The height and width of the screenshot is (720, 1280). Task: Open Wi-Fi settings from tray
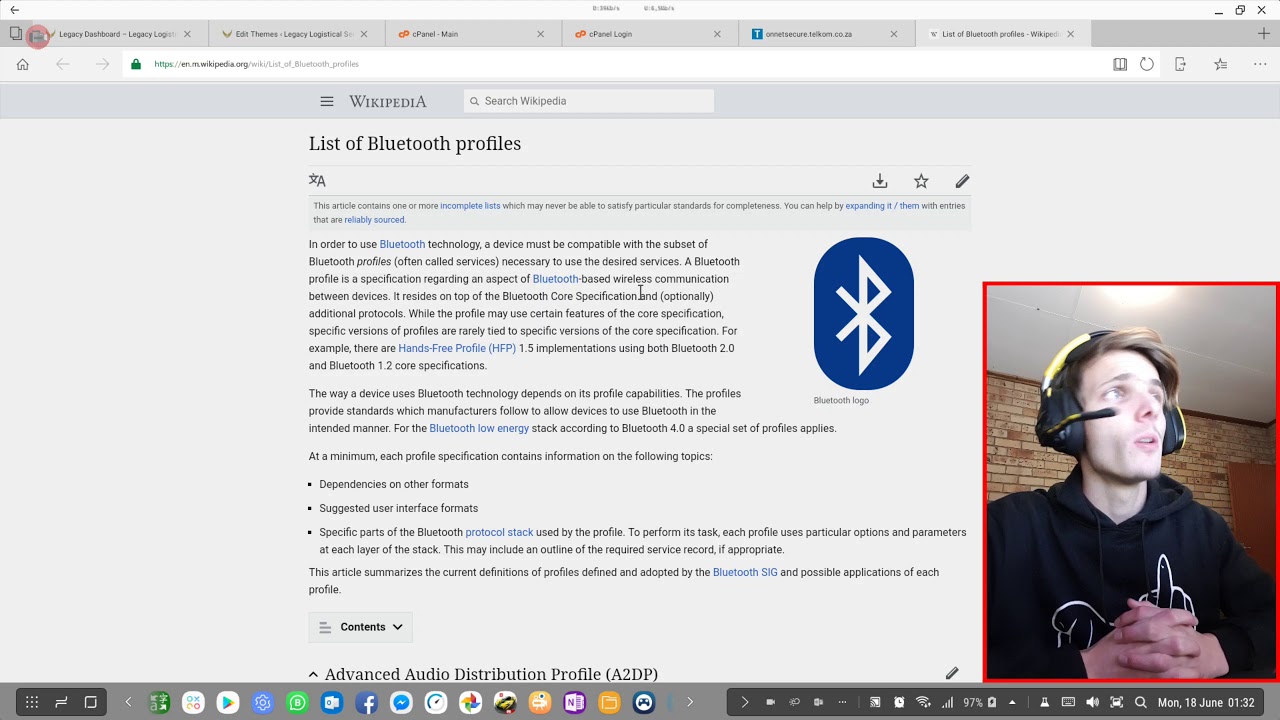(923, 702)
